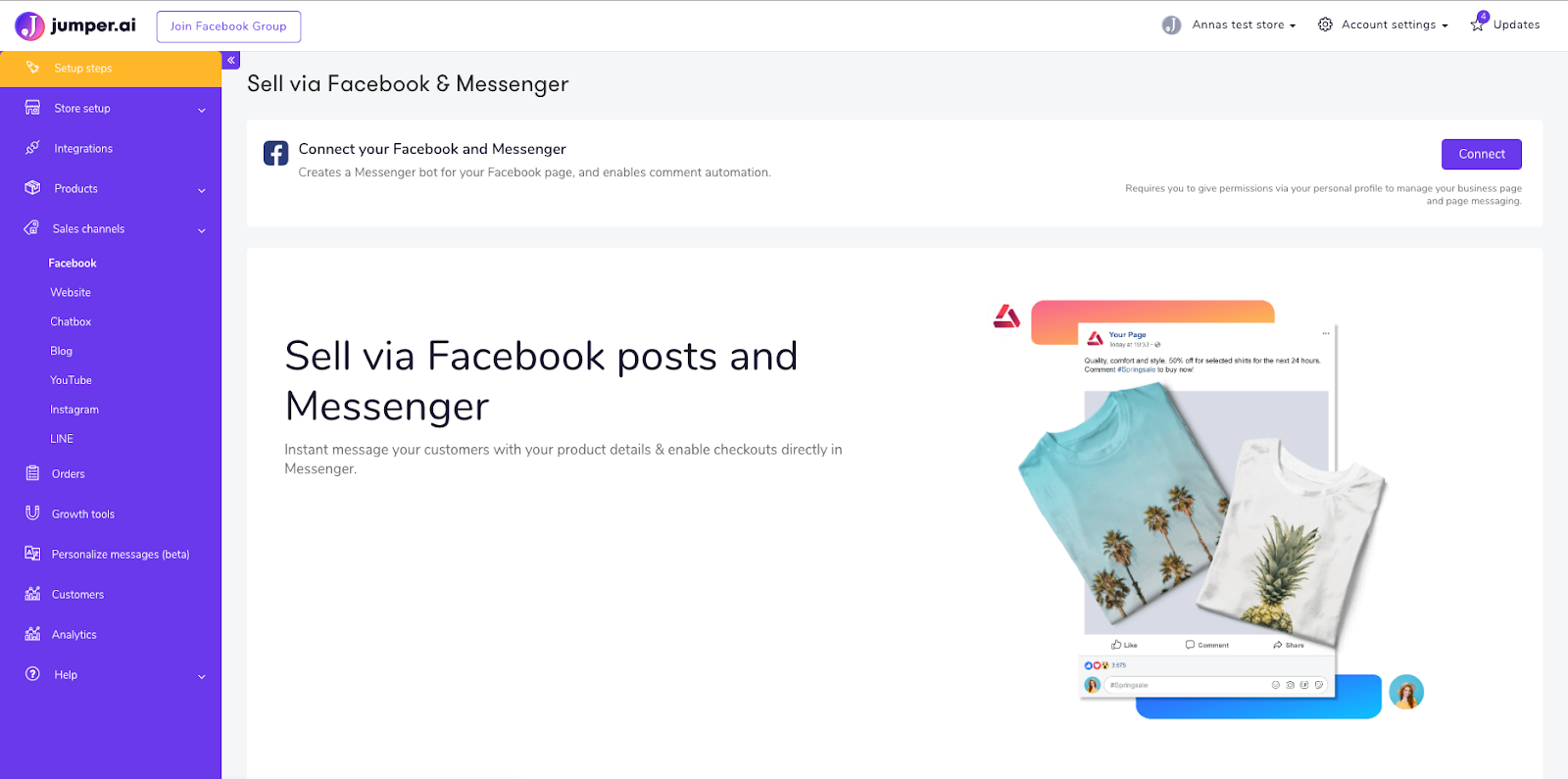Select LINE sales channel
The height and width of the screenshot is (779, 1568).
(62, 439)
